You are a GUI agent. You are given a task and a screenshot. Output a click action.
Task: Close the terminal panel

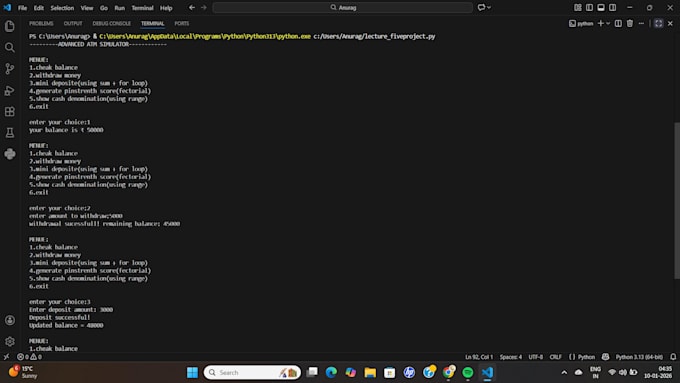coord(670,23)
